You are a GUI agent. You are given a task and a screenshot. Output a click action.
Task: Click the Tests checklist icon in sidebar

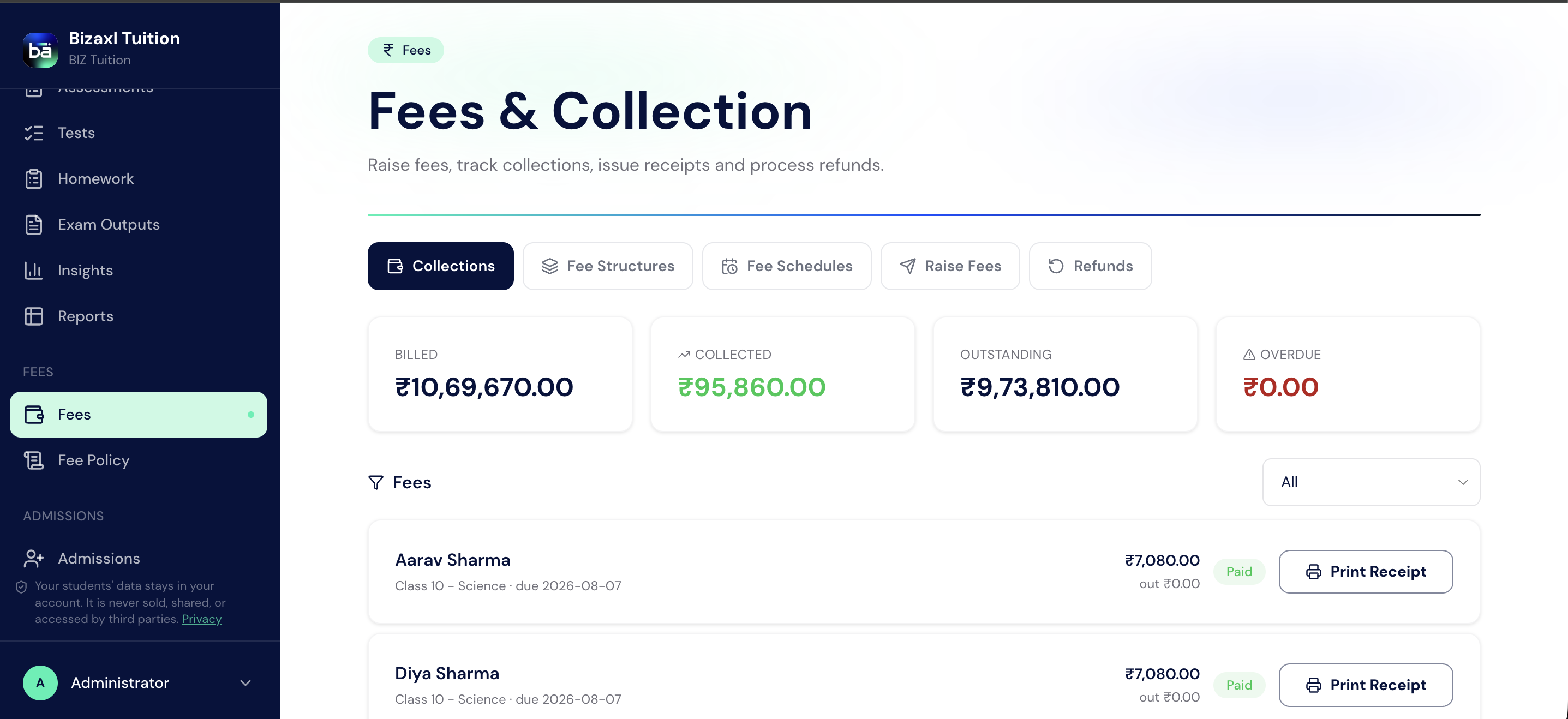tap(33, 133)
